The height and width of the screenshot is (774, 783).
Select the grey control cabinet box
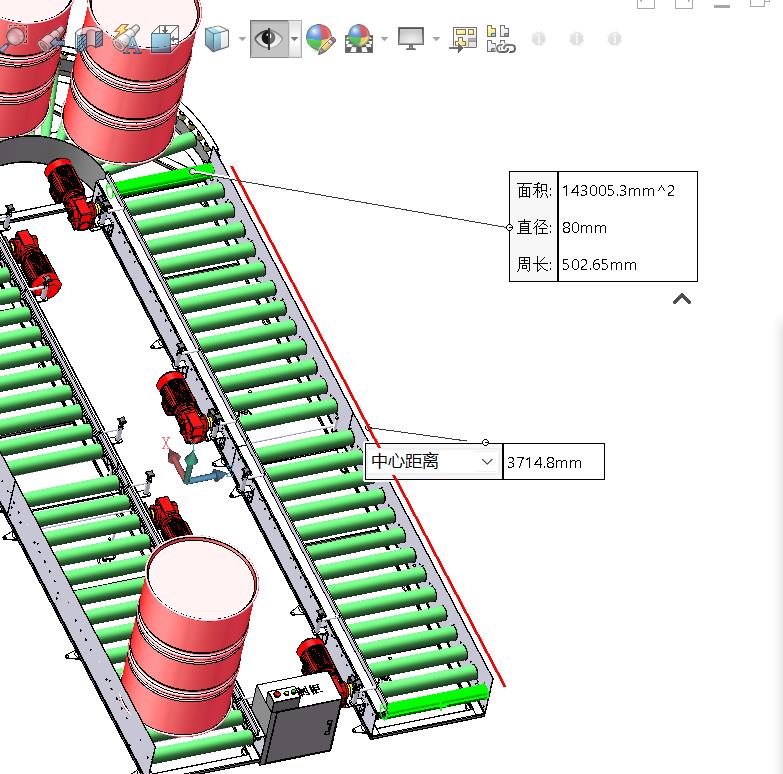(x=298, y=719)
